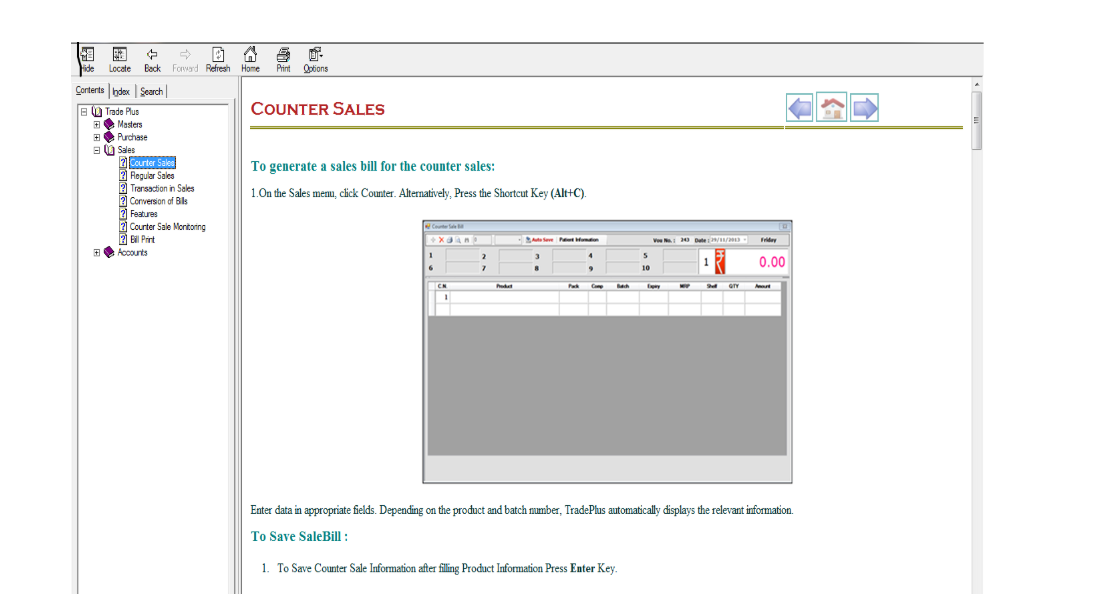Select the Accounts tree entry
This screenshot has height=594, width=1099.
132,252
